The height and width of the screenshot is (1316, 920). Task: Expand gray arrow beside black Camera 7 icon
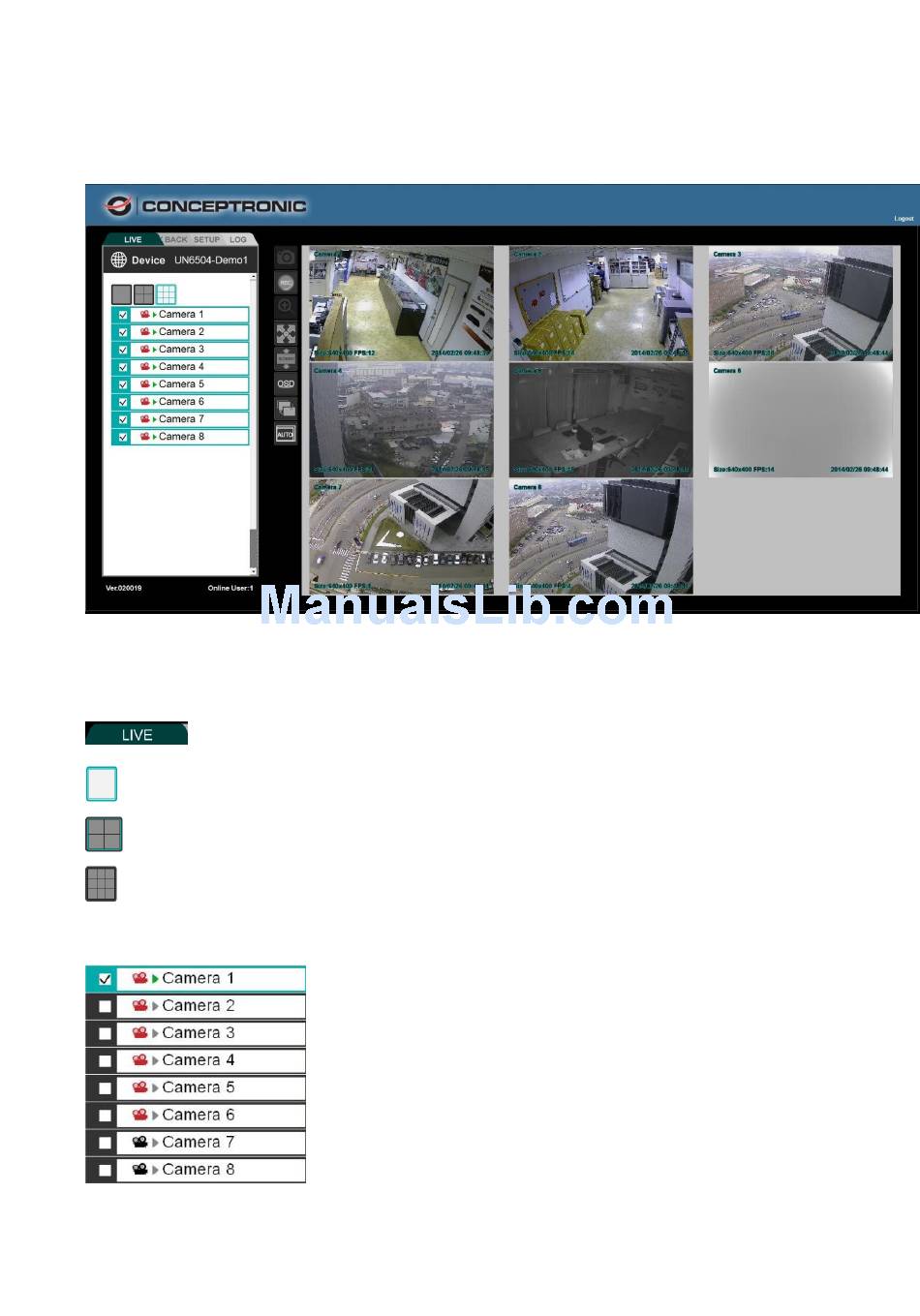155,1143
